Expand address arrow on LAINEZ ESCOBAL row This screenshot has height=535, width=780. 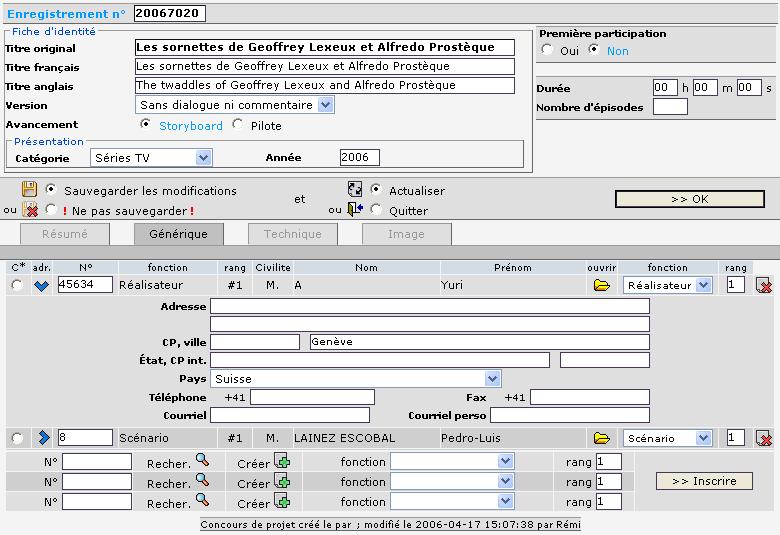[x=44, y=437]
